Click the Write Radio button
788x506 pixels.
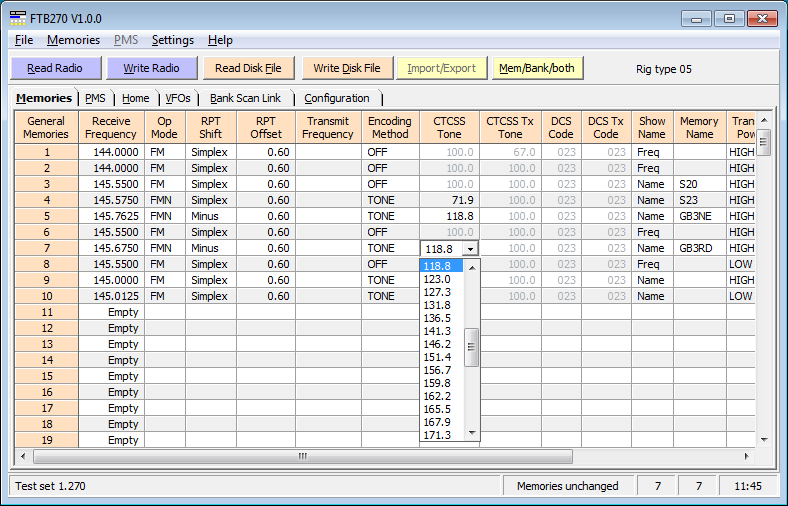click(151, 68)
